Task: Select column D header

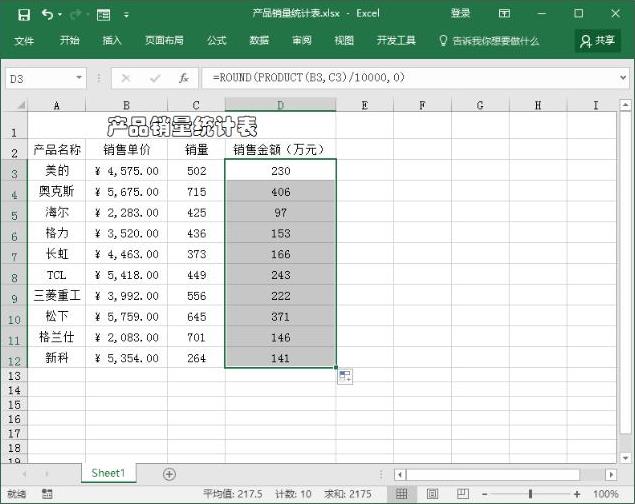Action: (x=280, y=105)
